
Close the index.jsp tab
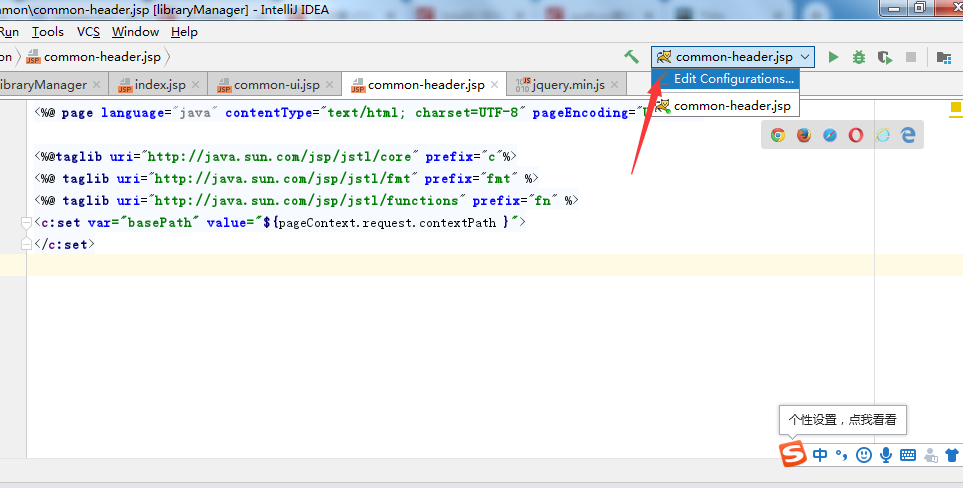[195, 85]
